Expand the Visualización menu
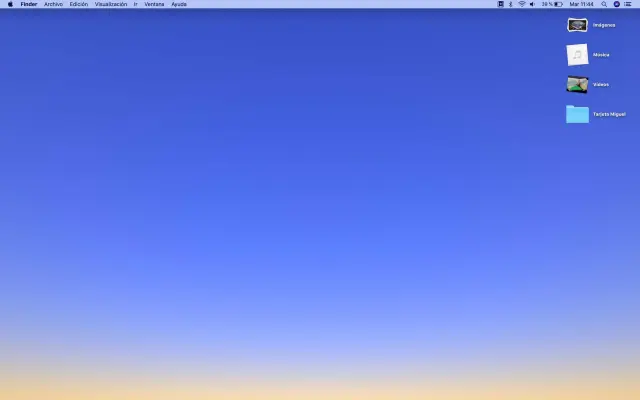640x400 pixels. coord(111,4)
